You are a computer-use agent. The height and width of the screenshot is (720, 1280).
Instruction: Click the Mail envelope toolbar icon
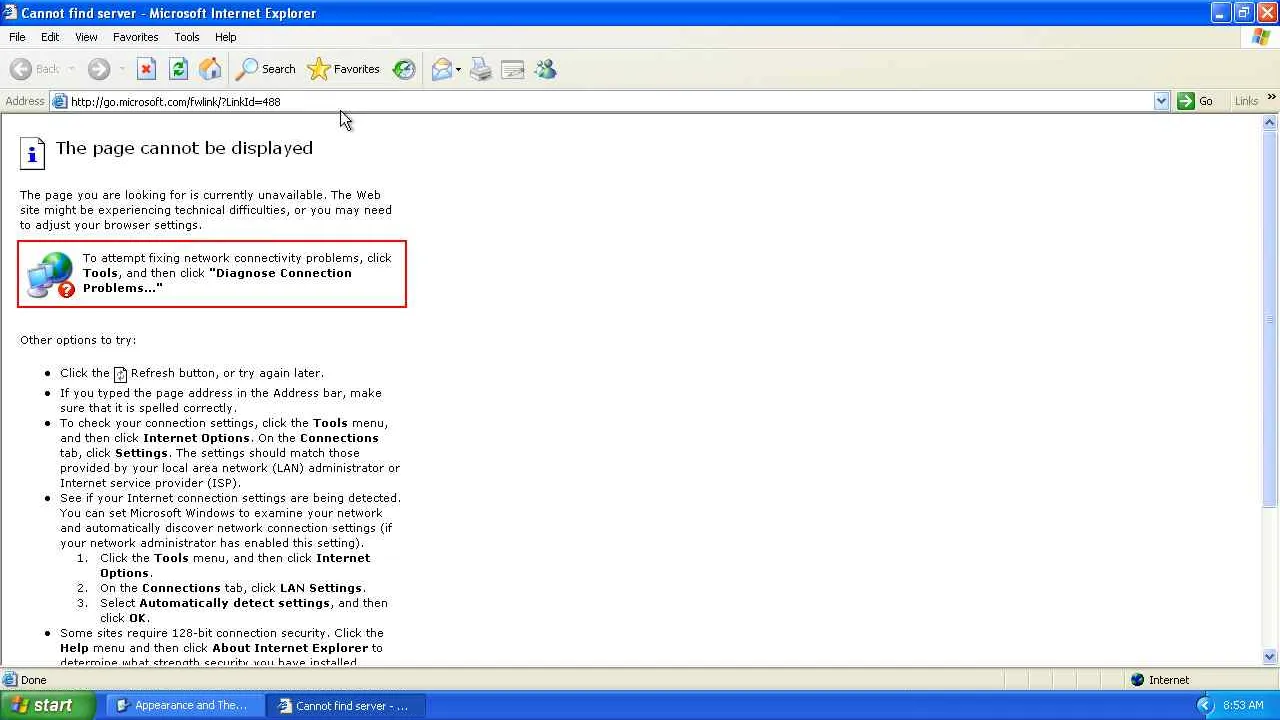[441, 69]
